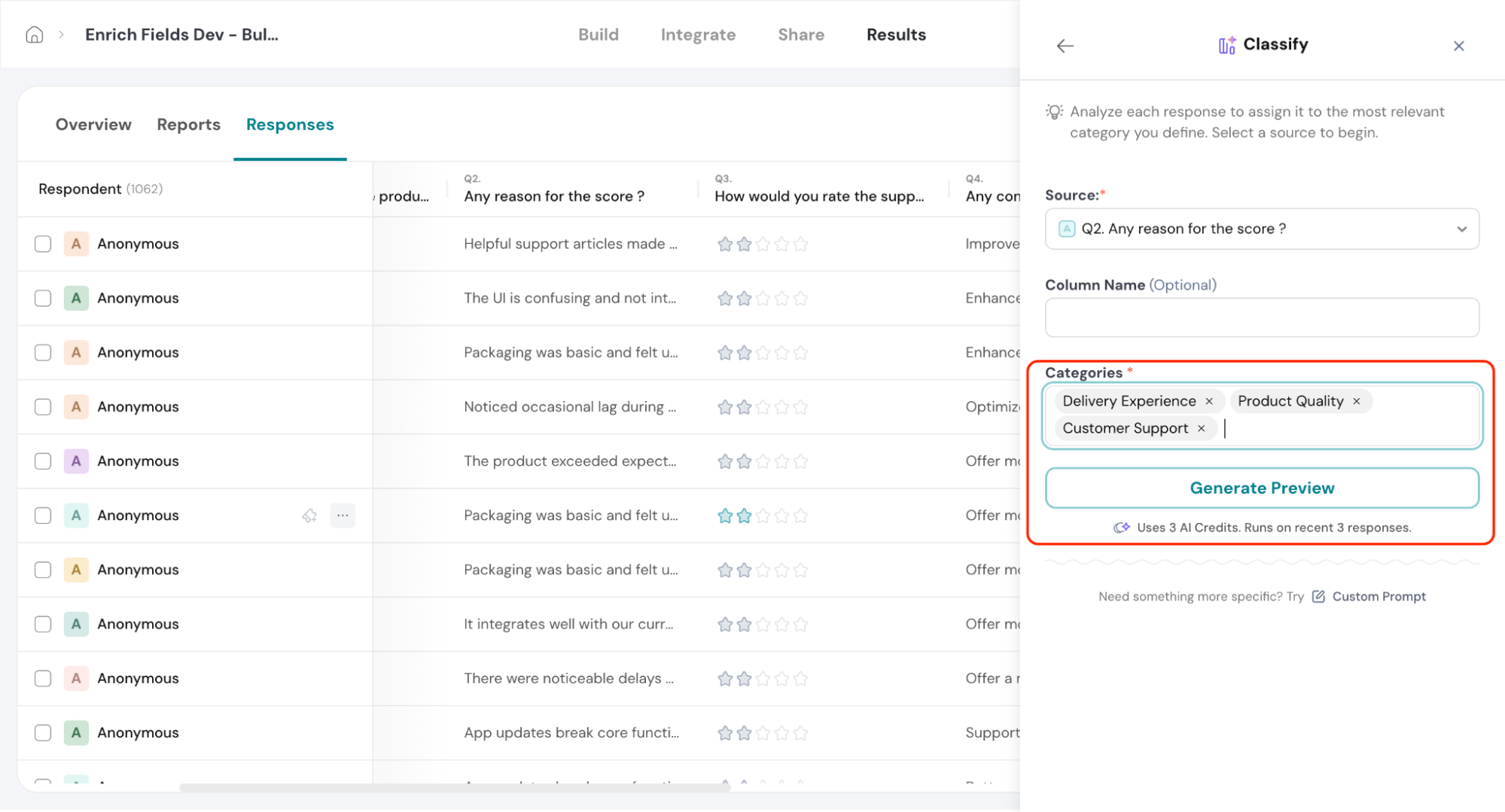Click the Custom Prompt edit icon
Viewport: 1505px width, 812px height.
1318,597
